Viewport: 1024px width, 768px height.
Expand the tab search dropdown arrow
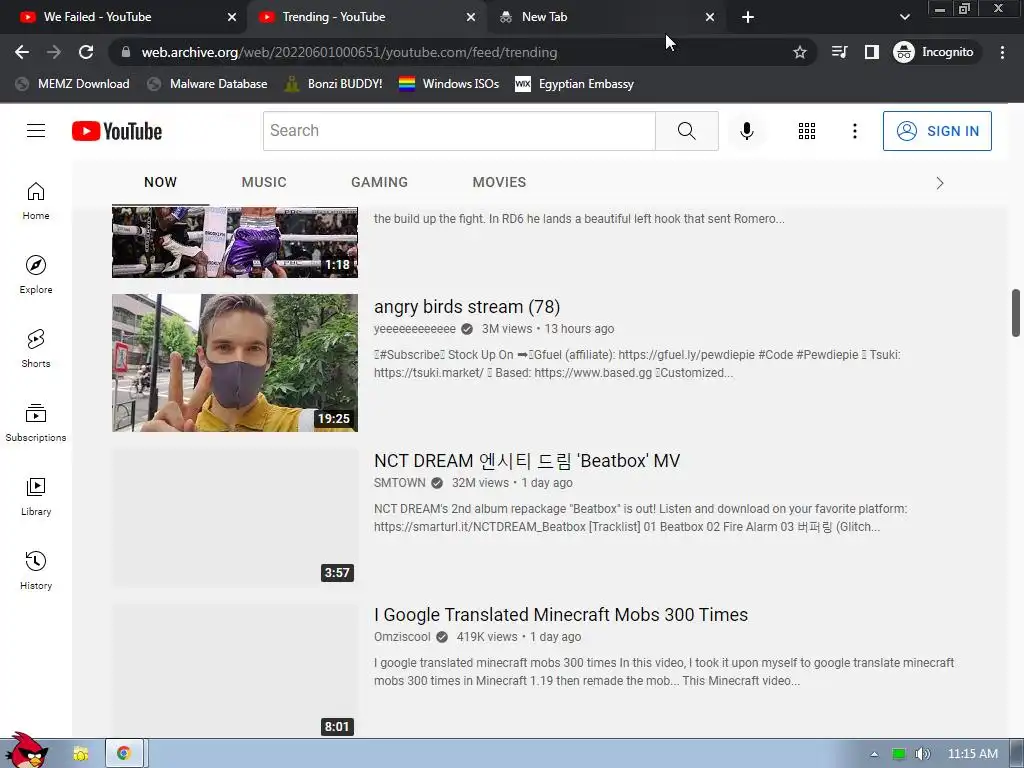coord(904,17)
